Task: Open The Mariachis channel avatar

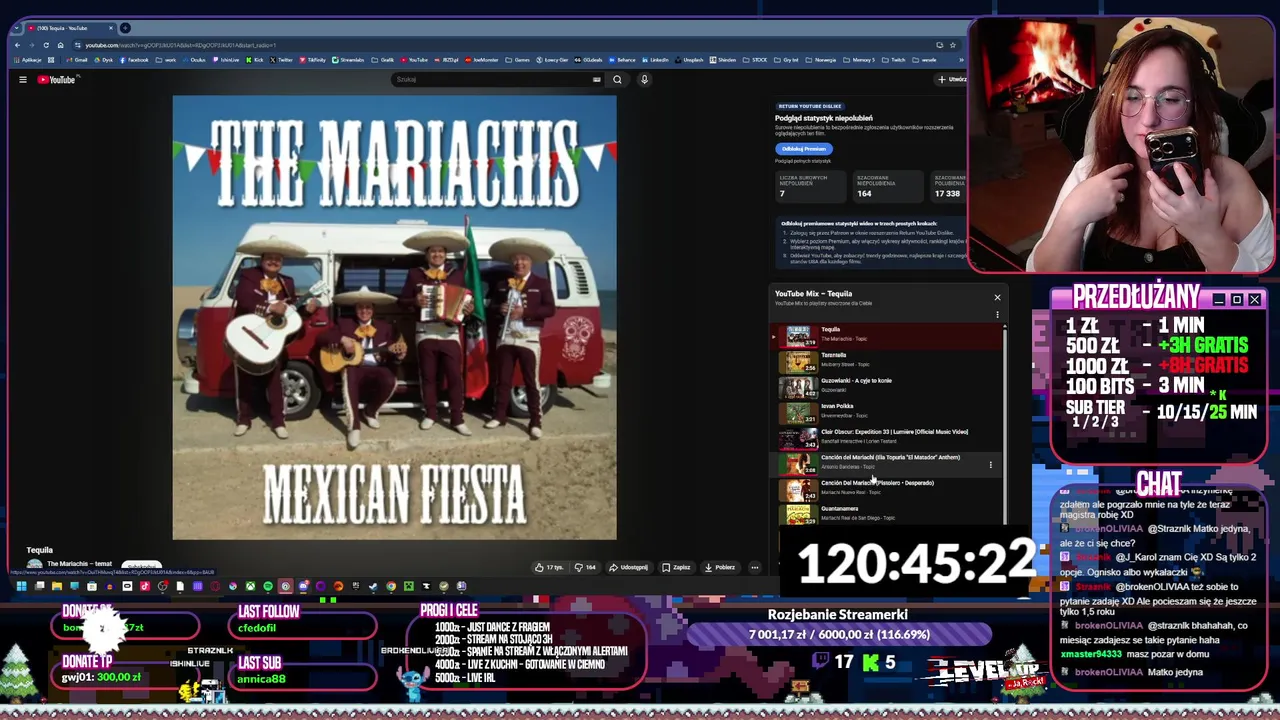Action: pyautogui.click(x=35, y=566)
